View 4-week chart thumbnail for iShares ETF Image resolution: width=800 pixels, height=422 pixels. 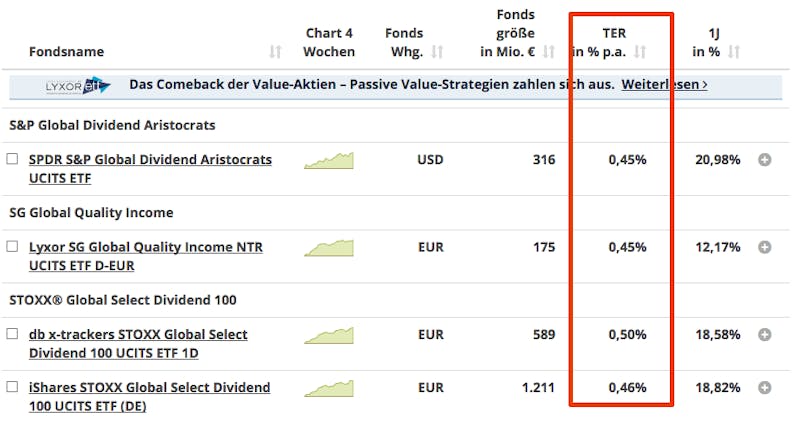[329, 388]
